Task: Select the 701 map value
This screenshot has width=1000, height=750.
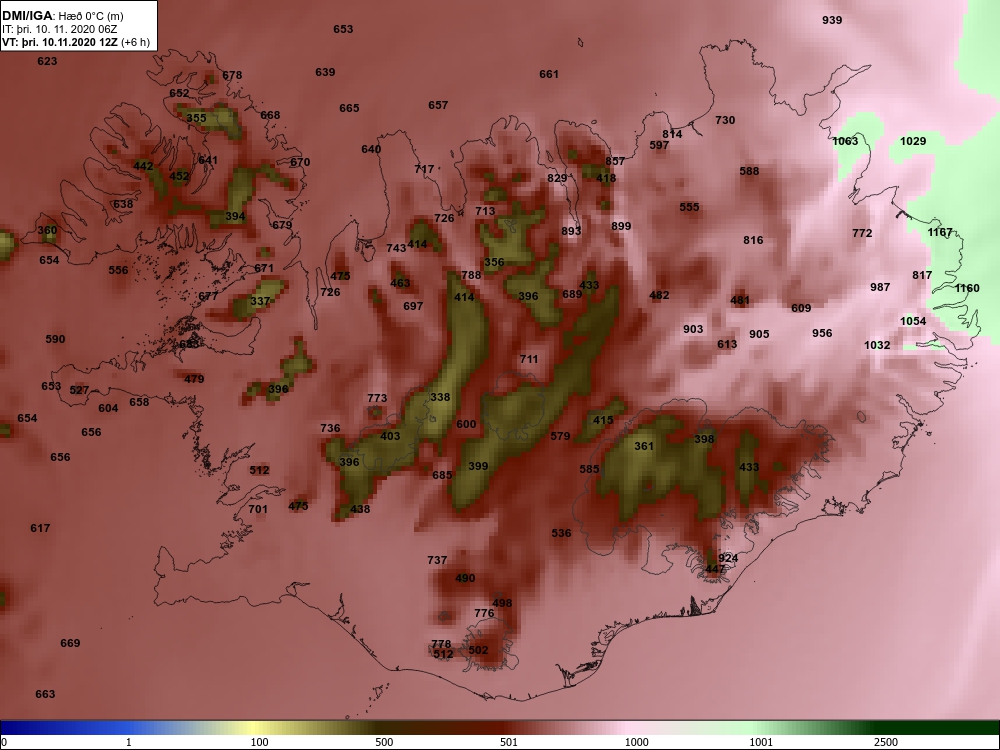Action: click(x=258, y=509)
